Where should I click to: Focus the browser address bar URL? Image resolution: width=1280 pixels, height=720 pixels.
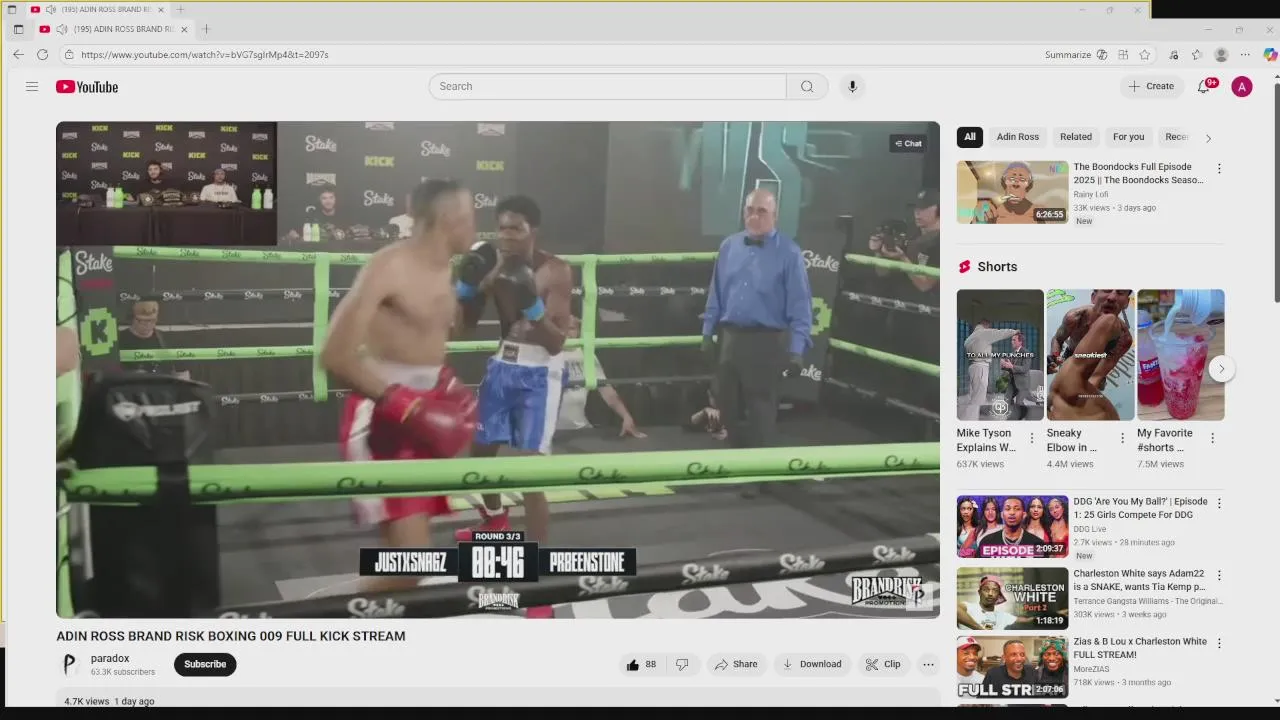(204, 55)
